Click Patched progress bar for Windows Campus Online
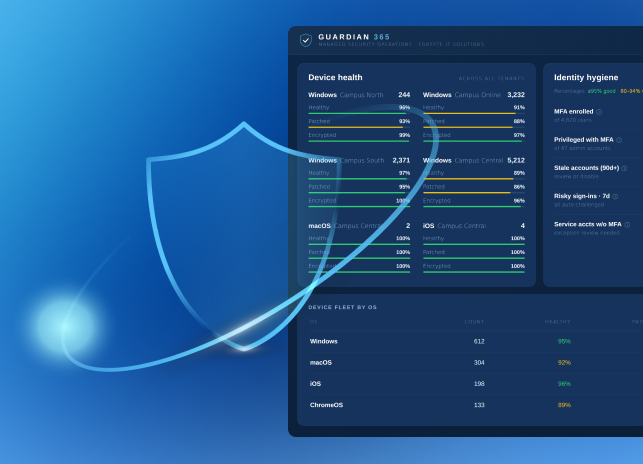 474,127
